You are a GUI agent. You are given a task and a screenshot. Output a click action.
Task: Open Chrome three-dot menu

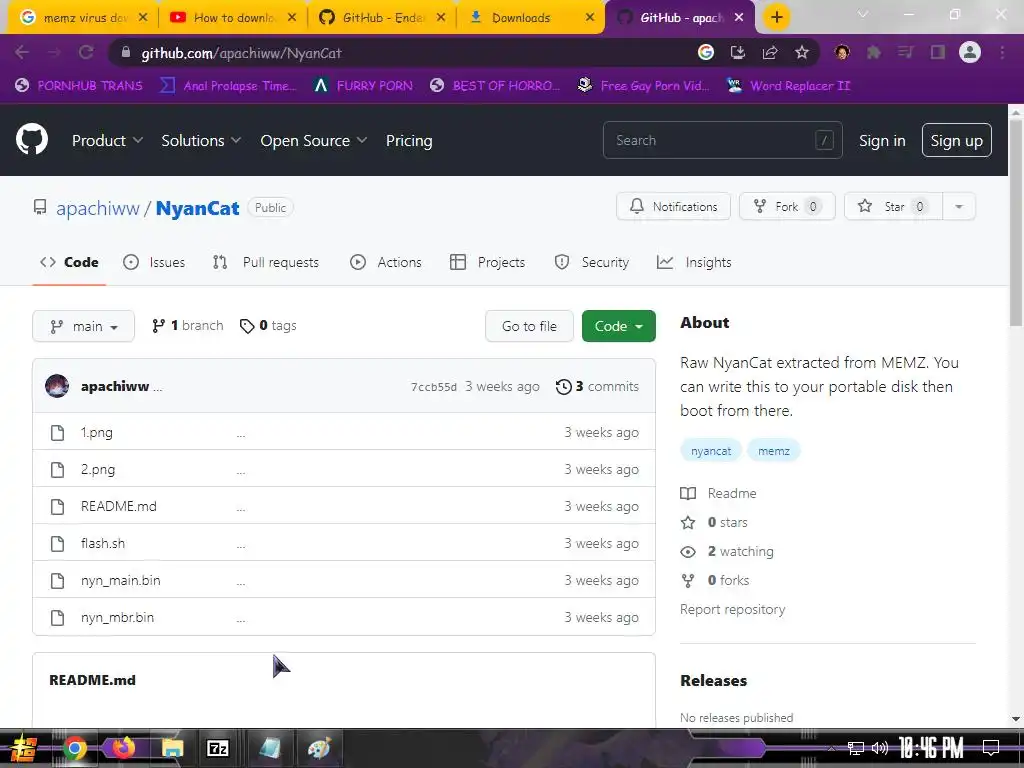[1002, 53]
